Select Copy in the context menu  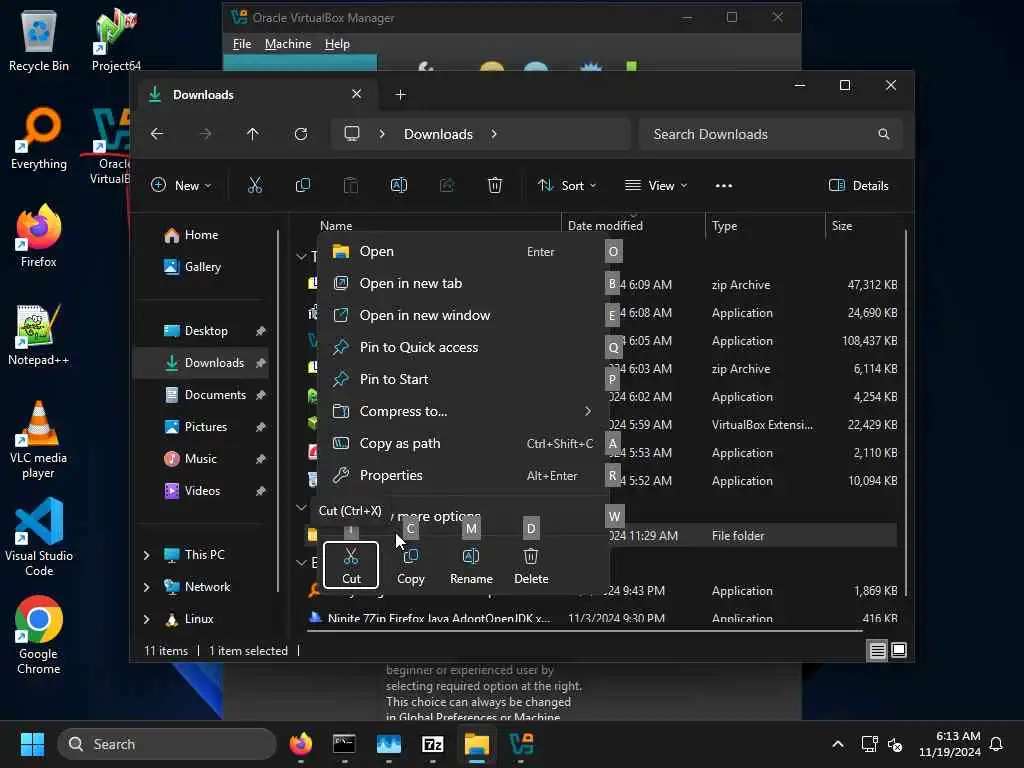coord(411,565)
